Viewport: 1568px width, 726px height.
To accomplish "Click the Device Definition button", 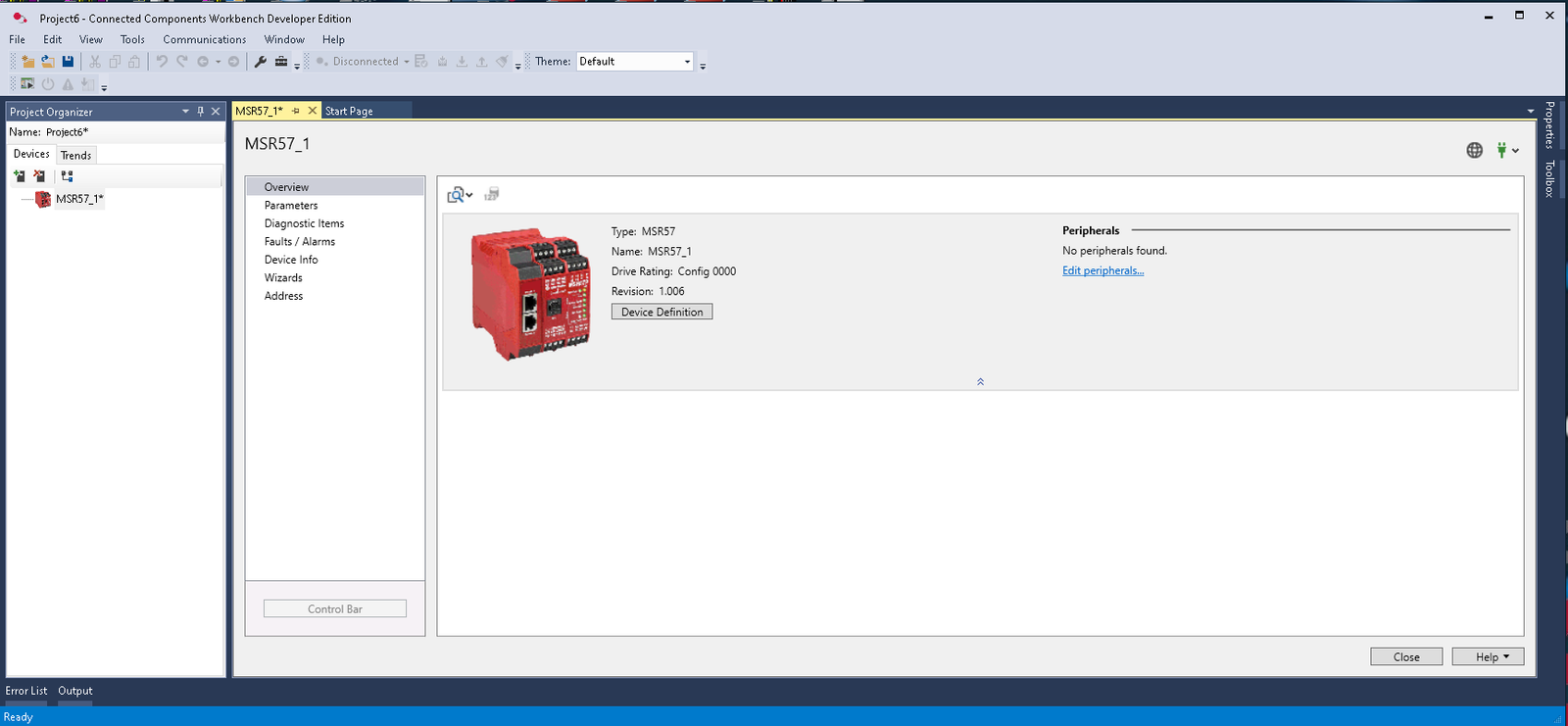I will (662, 312).
